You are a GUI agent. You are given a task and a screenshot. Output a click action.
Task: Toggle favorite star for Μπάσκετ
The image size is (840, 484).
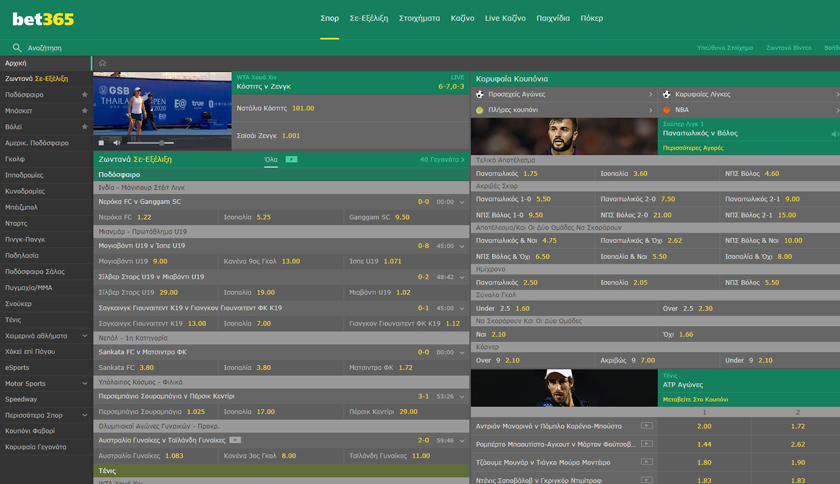(x=84, y=110)
